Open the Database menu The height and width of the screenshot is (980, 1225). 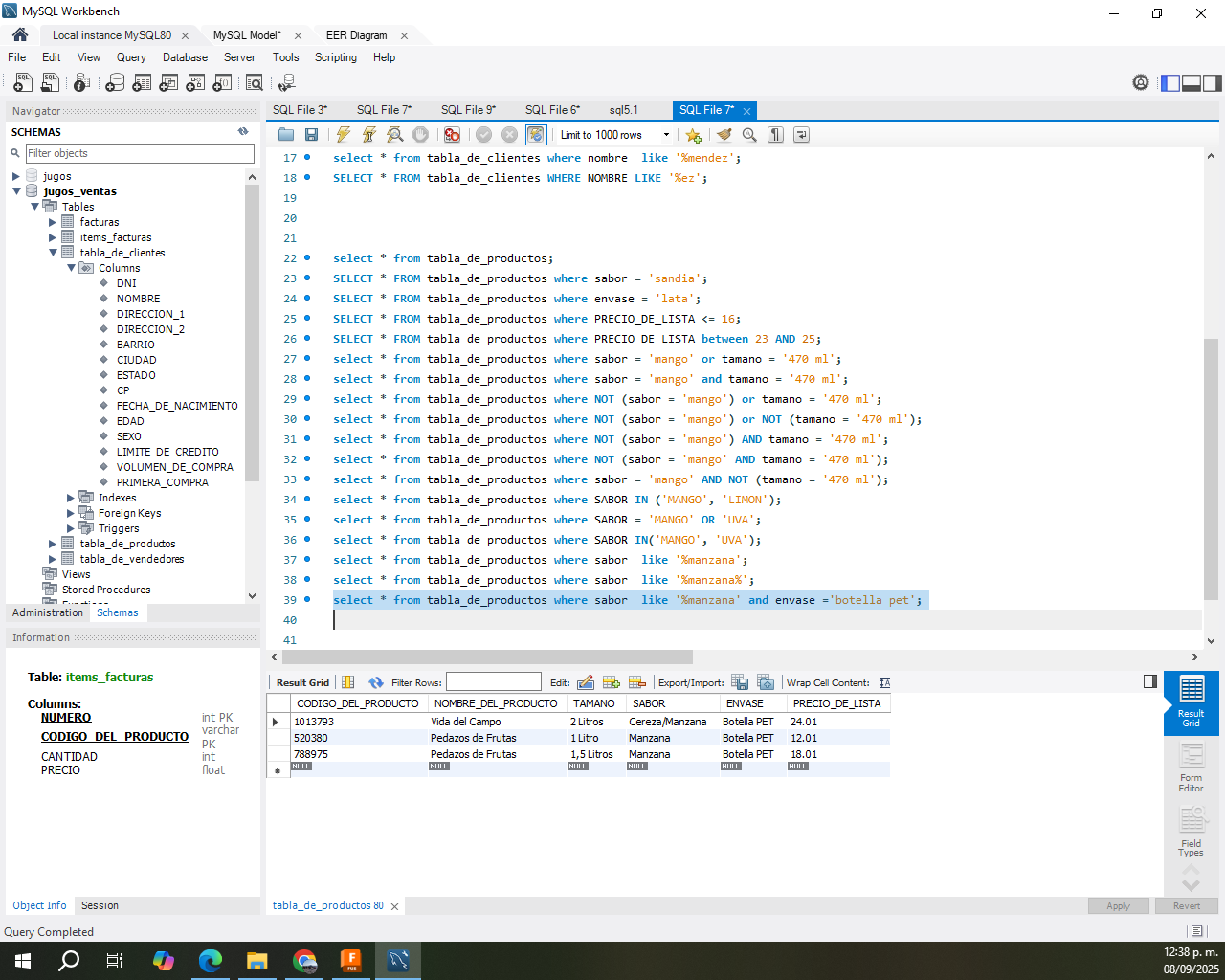[185, 57]
